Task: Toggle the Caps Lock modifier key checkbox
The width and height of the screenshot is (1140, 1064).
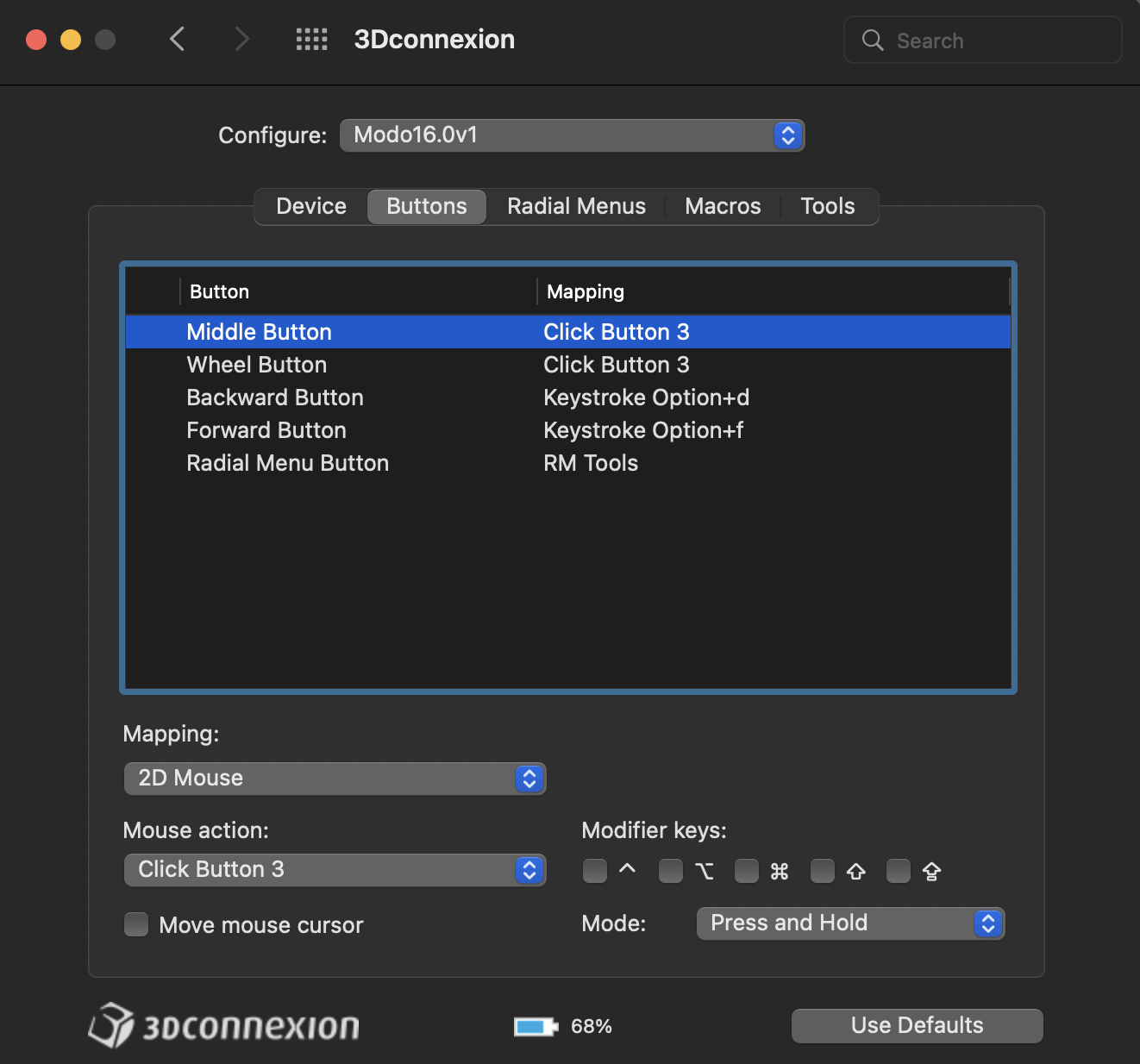Action: (899, 871)
